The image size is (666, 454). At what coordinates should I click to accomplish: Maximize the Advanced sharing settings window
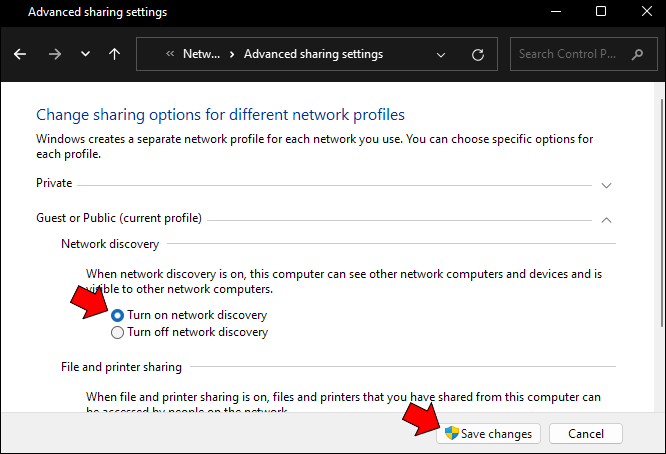(x=601, y=12)
